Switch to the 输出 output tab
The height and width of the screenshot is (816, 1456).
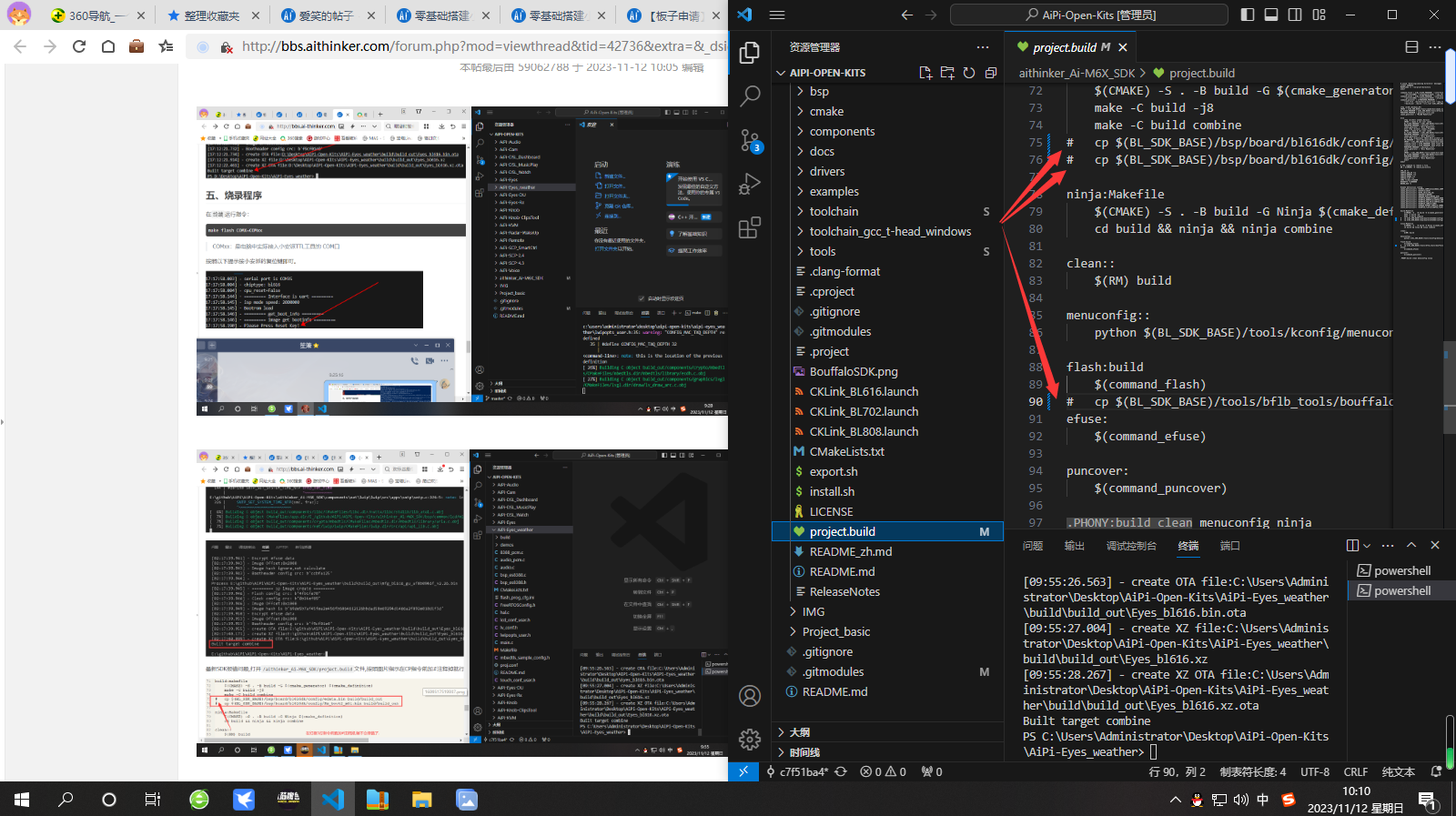pyautogui.click(x=1075, y=546)
